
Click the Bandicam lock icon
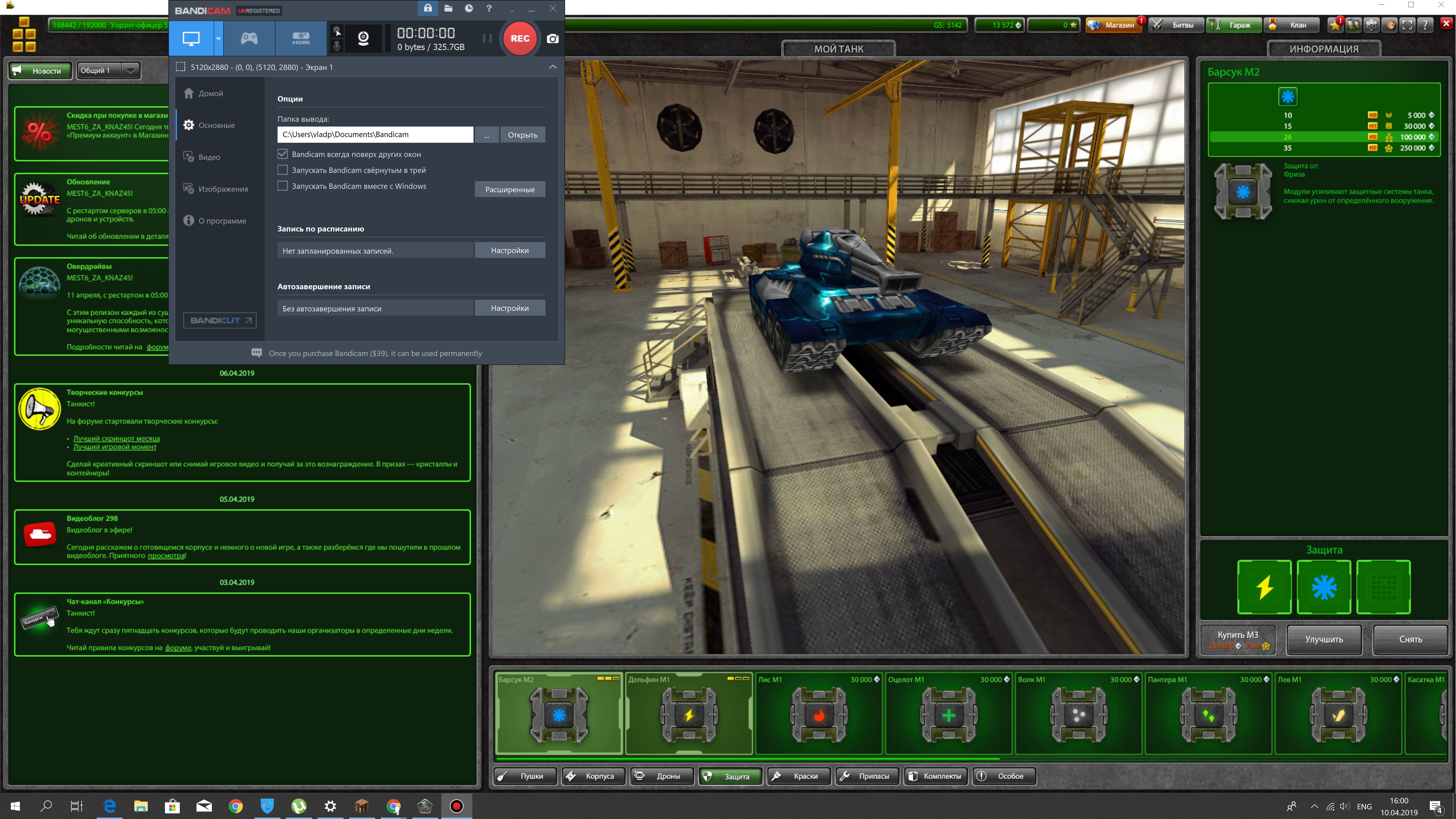coord(428,9)
